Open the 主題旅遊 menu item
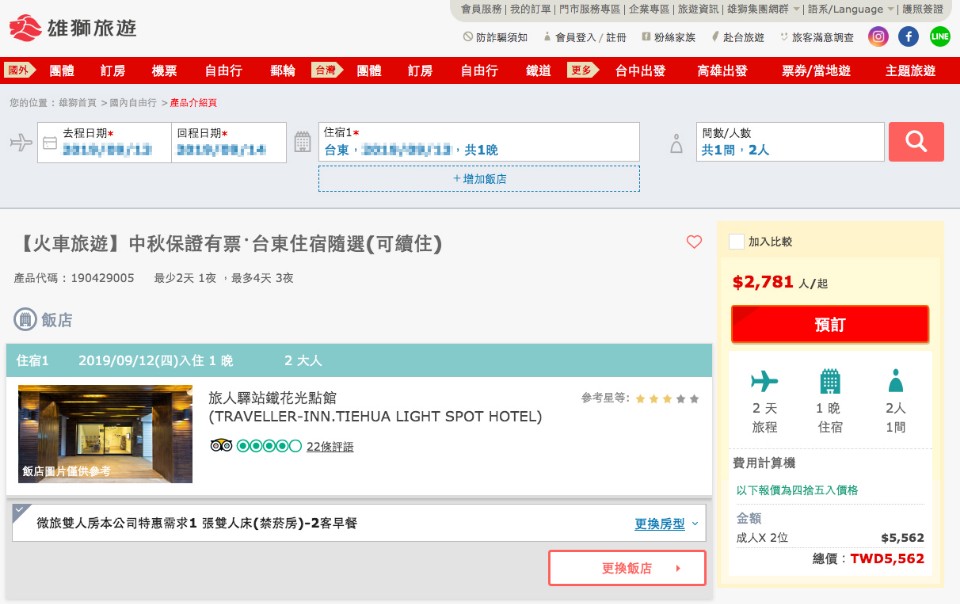The width and height of the screenshot is (960, 604). coord(910,70)
